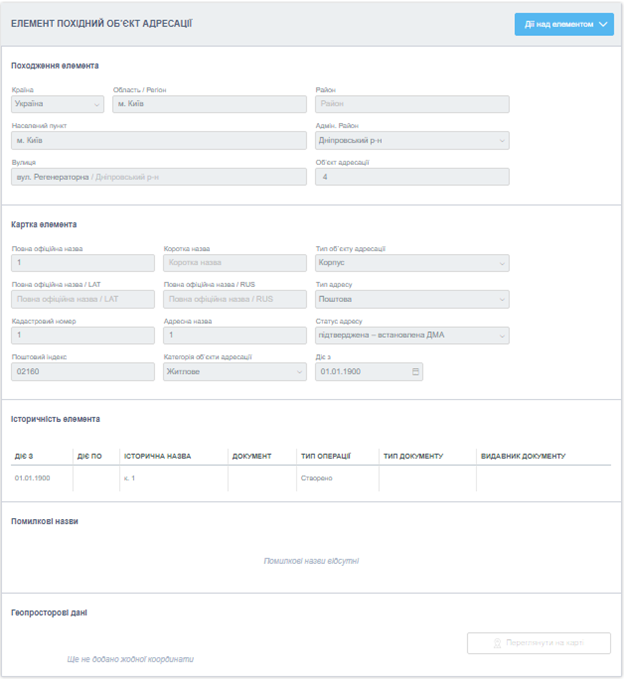Expand the 'Статус адресу' dropdown

(x=501, y=336)
